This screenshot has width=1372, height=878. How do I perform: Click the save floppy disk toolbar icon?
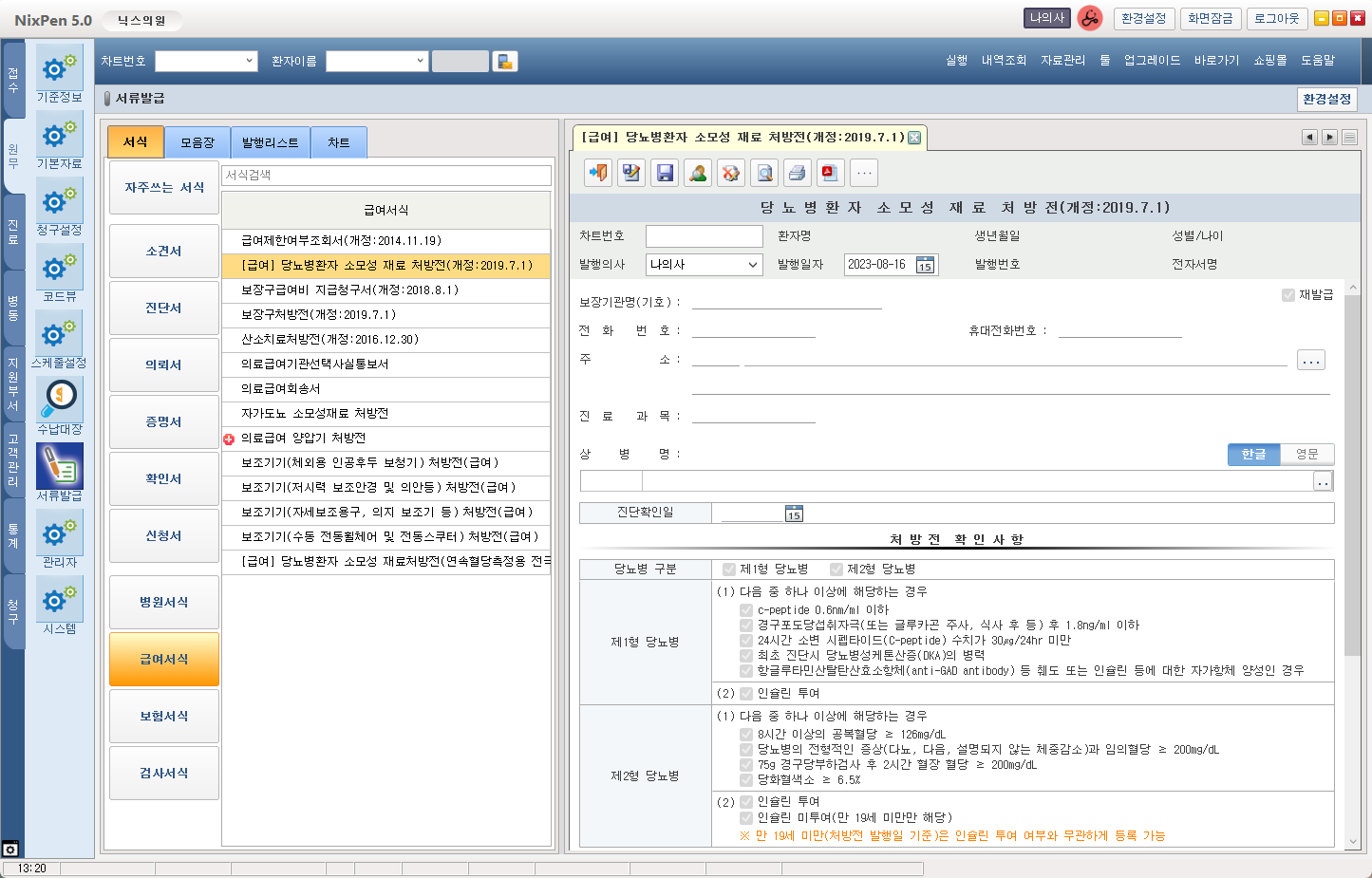click(665, 173)
